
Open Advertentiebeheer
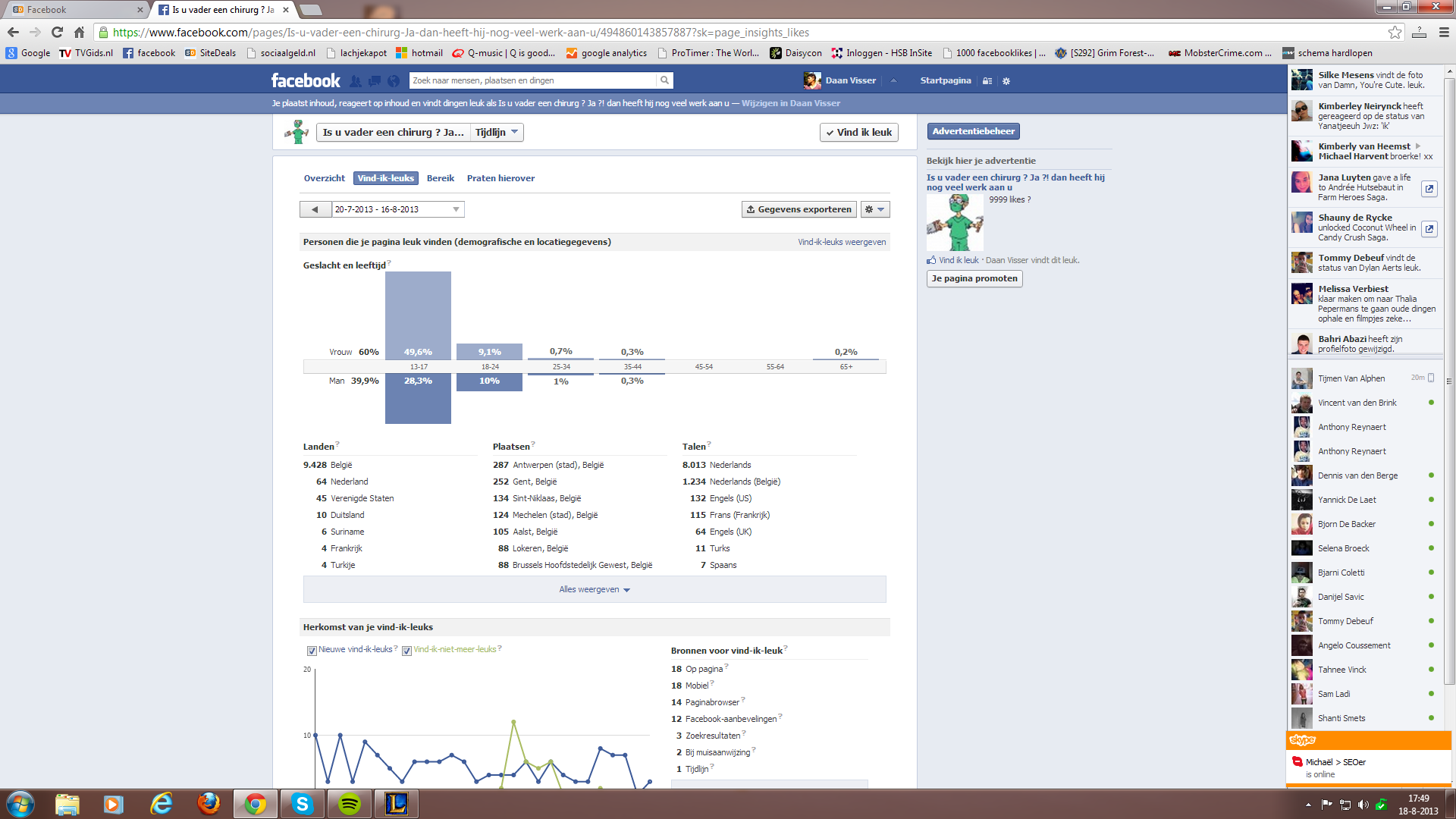tap(973, 131)
